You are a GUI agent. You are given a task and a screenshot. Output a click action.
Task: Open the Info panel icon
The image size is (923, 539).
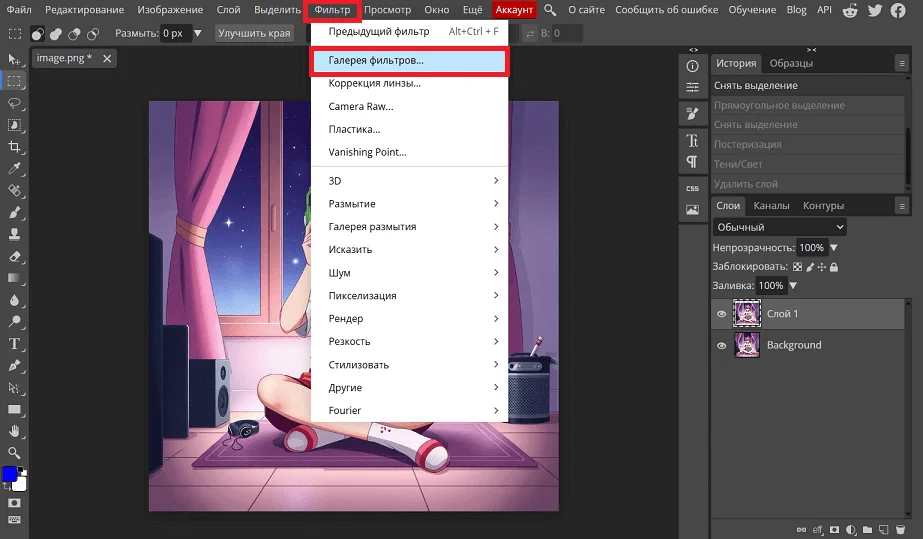click(x=692, y=65)
